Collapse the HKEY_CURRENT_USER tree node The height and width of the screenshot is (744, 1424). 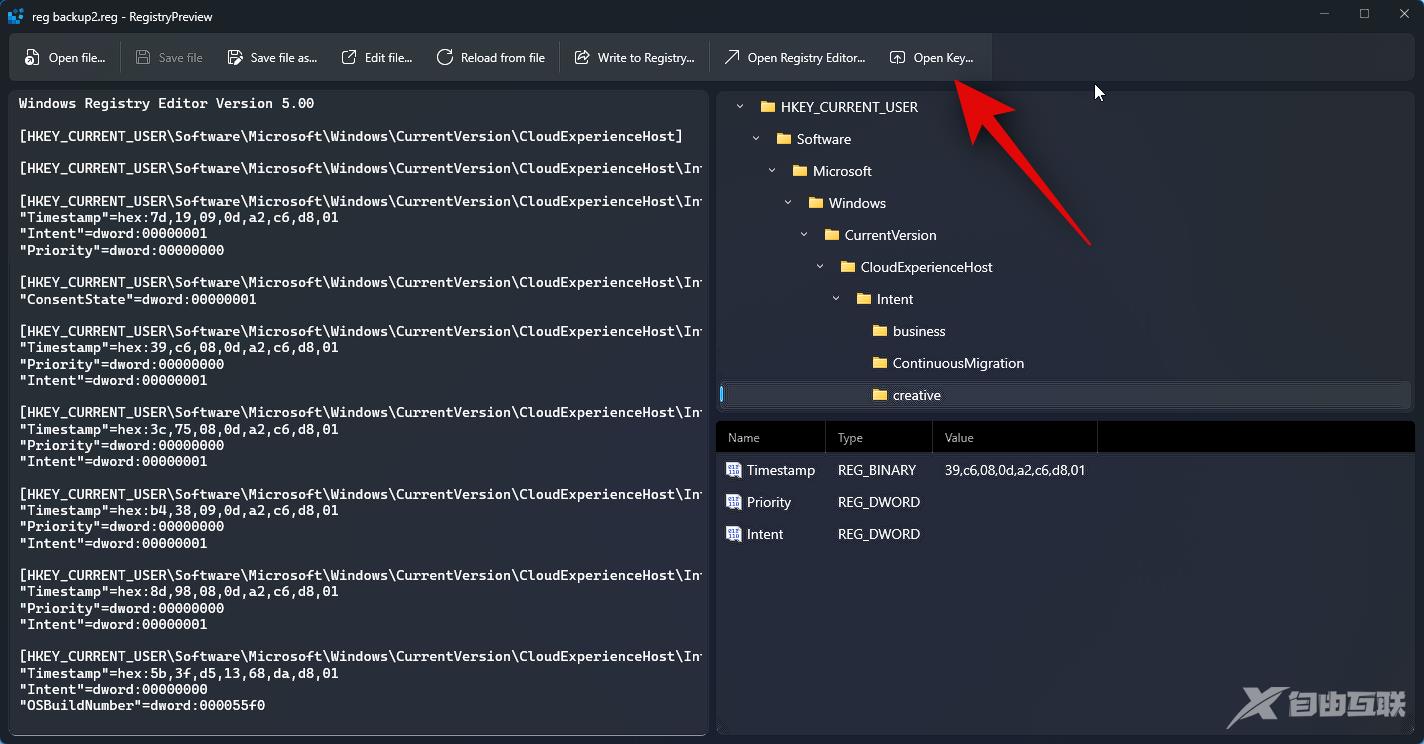pos(740,107)
